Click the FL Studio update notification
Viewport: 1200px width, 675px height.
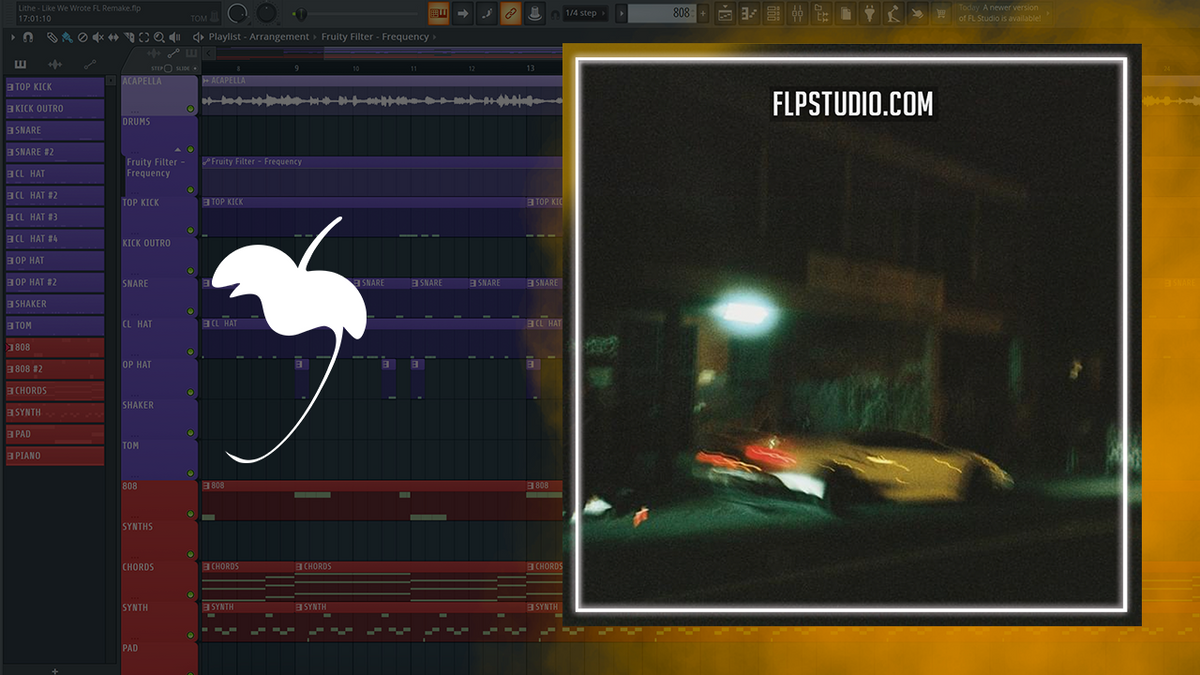pos(1000,13)
